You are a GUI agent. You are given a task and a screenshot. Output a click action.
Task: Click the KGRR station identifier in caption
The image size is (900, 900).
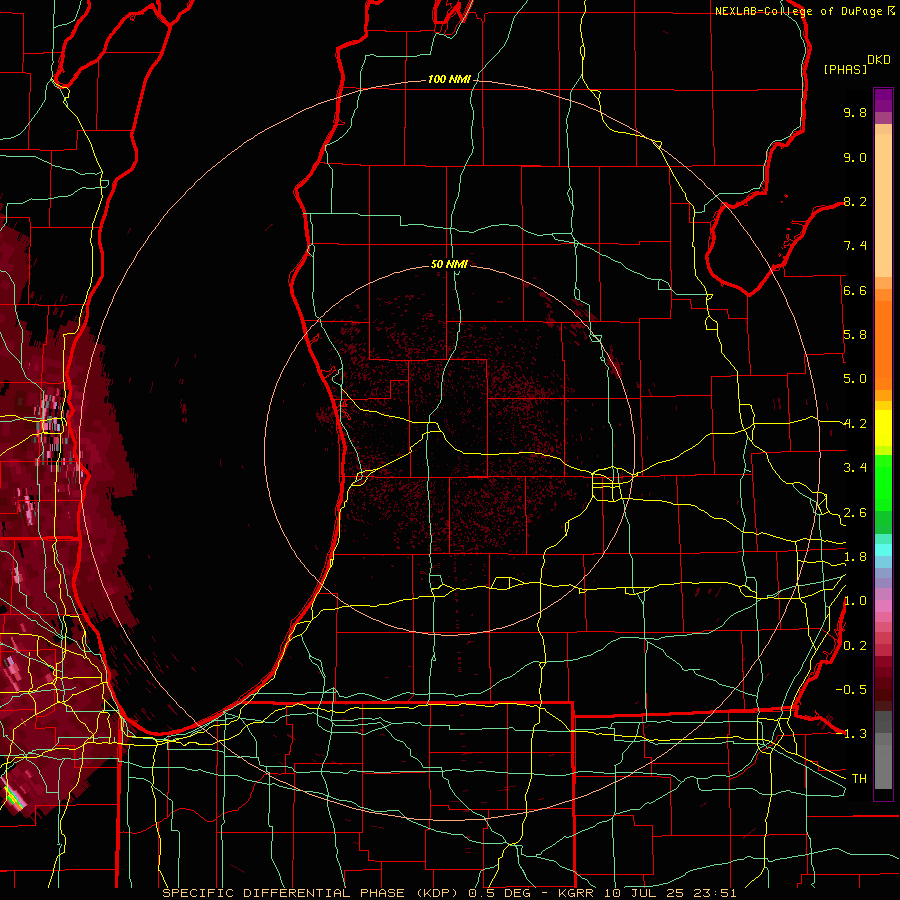coord(578,893)
